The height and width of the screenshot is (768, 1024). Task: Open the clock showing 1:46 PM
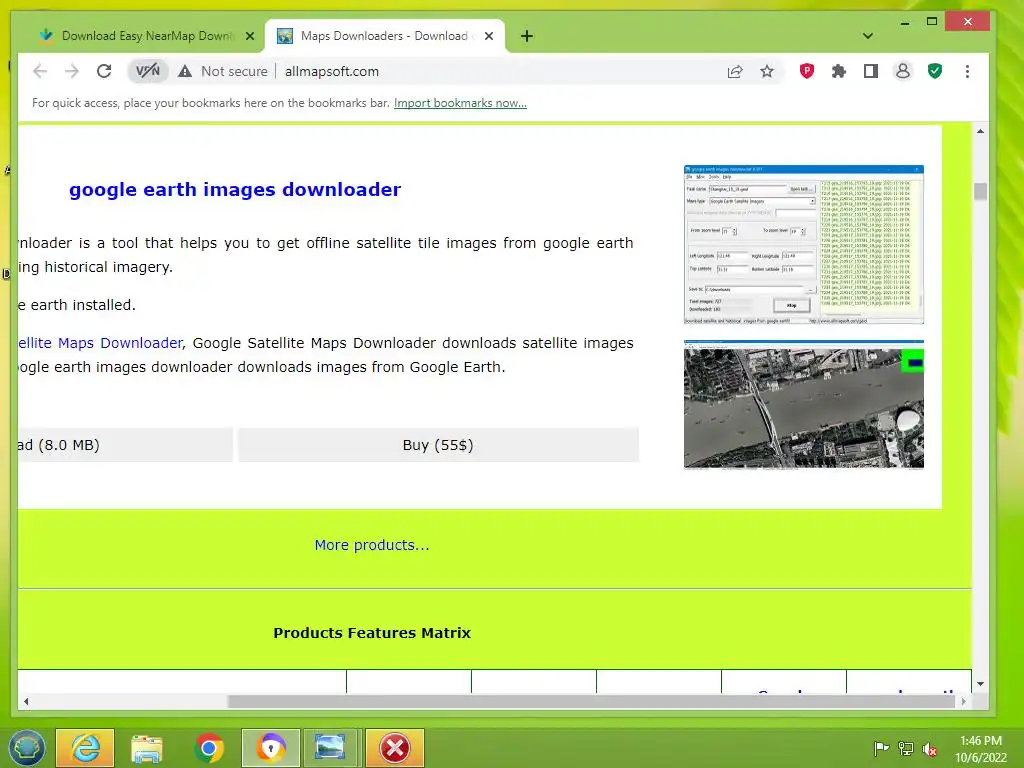[981, 748]
